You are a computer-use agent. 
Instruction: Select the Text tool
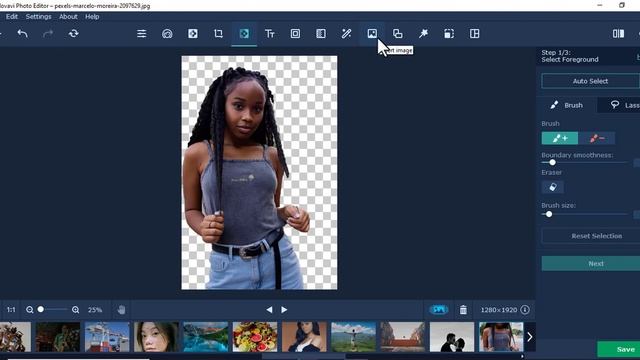coord(270,33)
